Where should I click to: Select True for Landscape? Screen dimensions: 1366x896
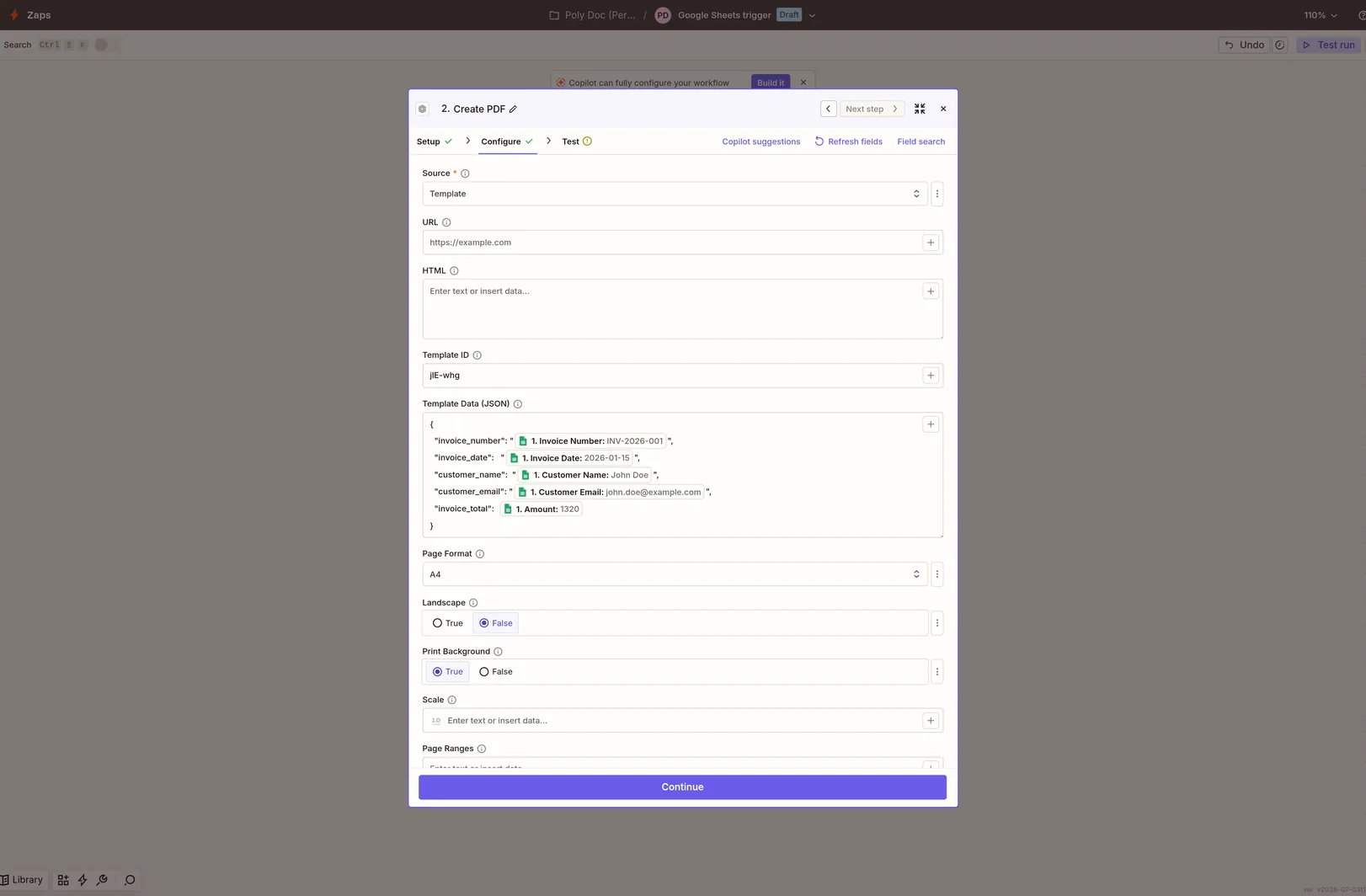[448, 623]
